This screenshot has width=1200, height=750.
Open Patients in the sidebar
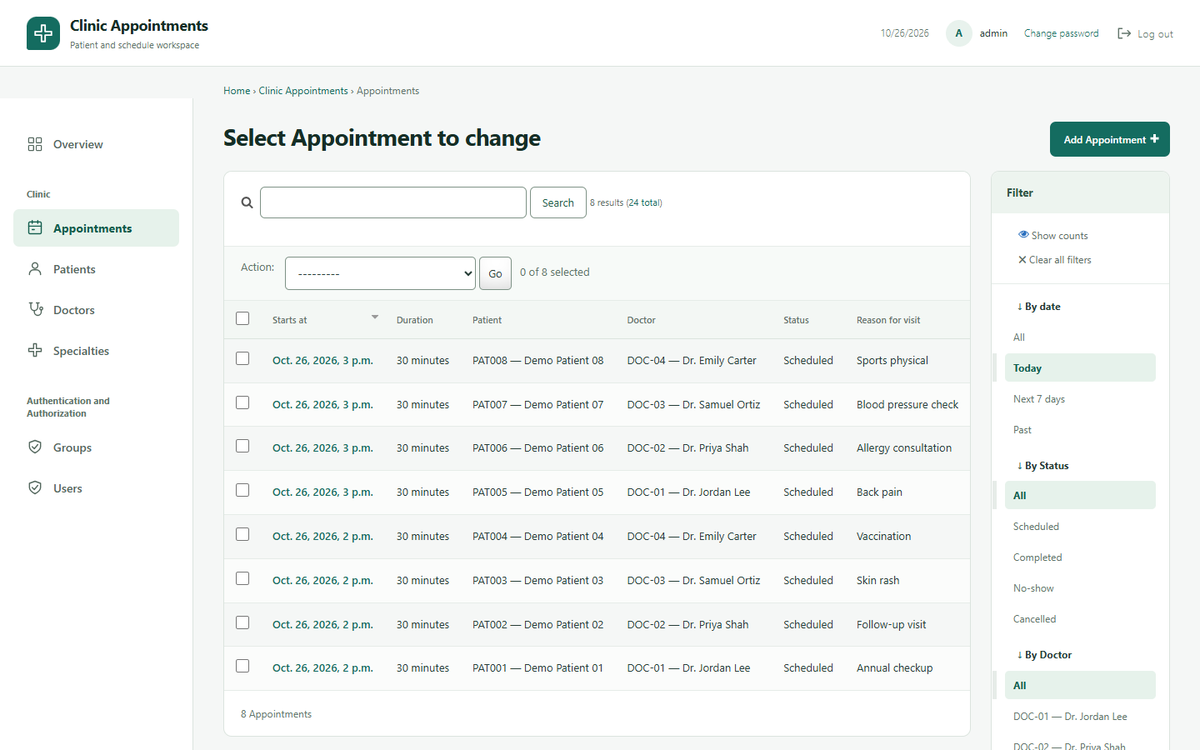point(96,269)
